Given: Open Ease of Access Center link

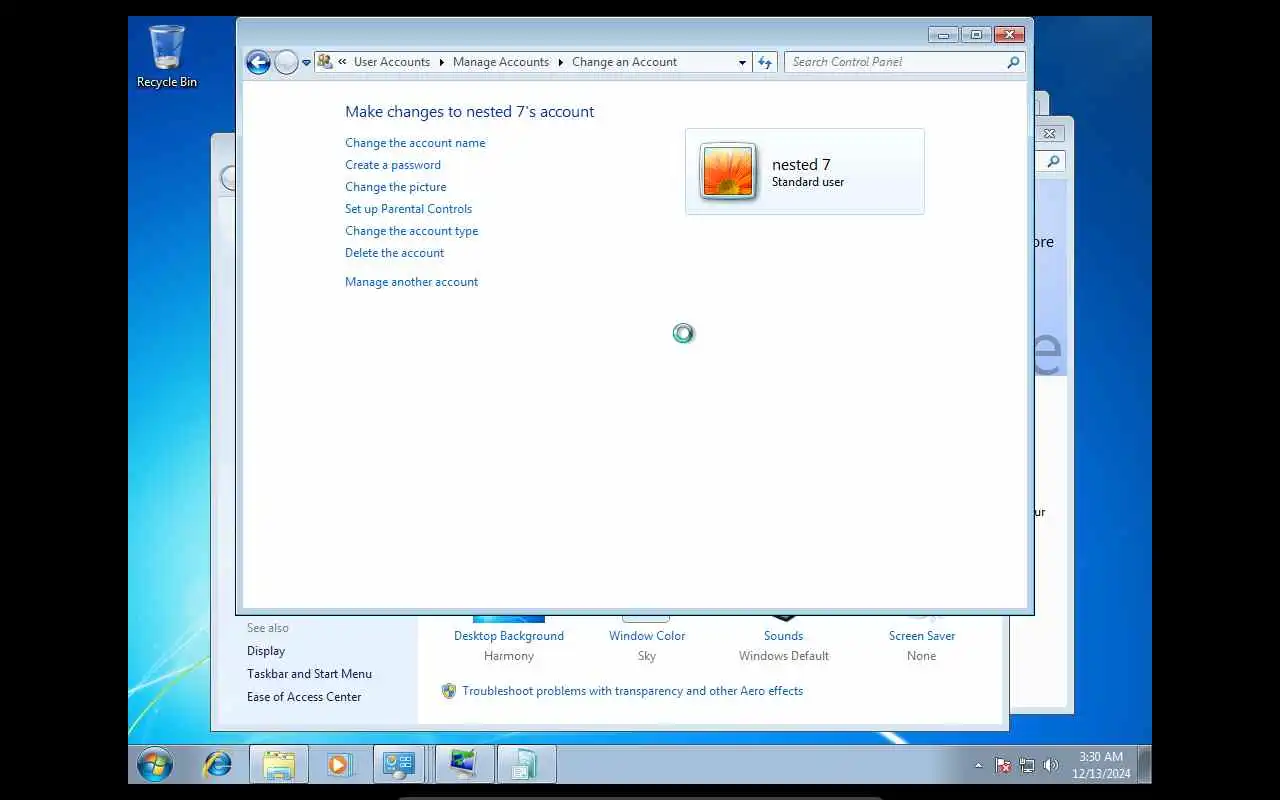Looking at the screenshot, I should coord(304,697).
